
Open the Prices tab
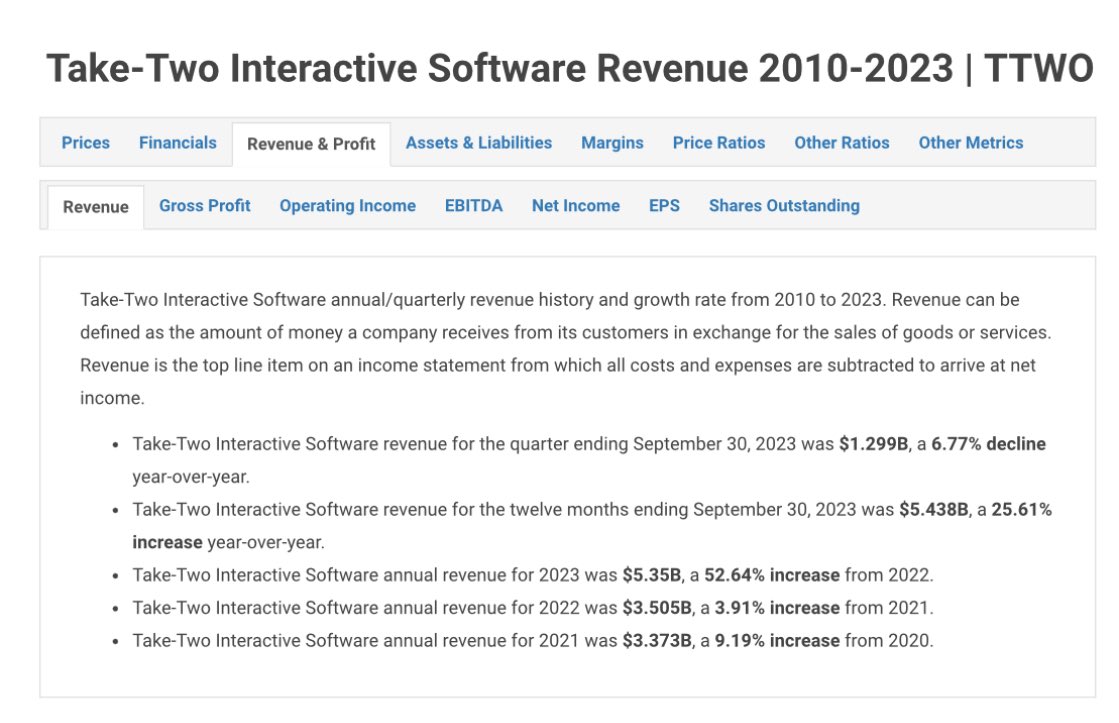(86, 143)
